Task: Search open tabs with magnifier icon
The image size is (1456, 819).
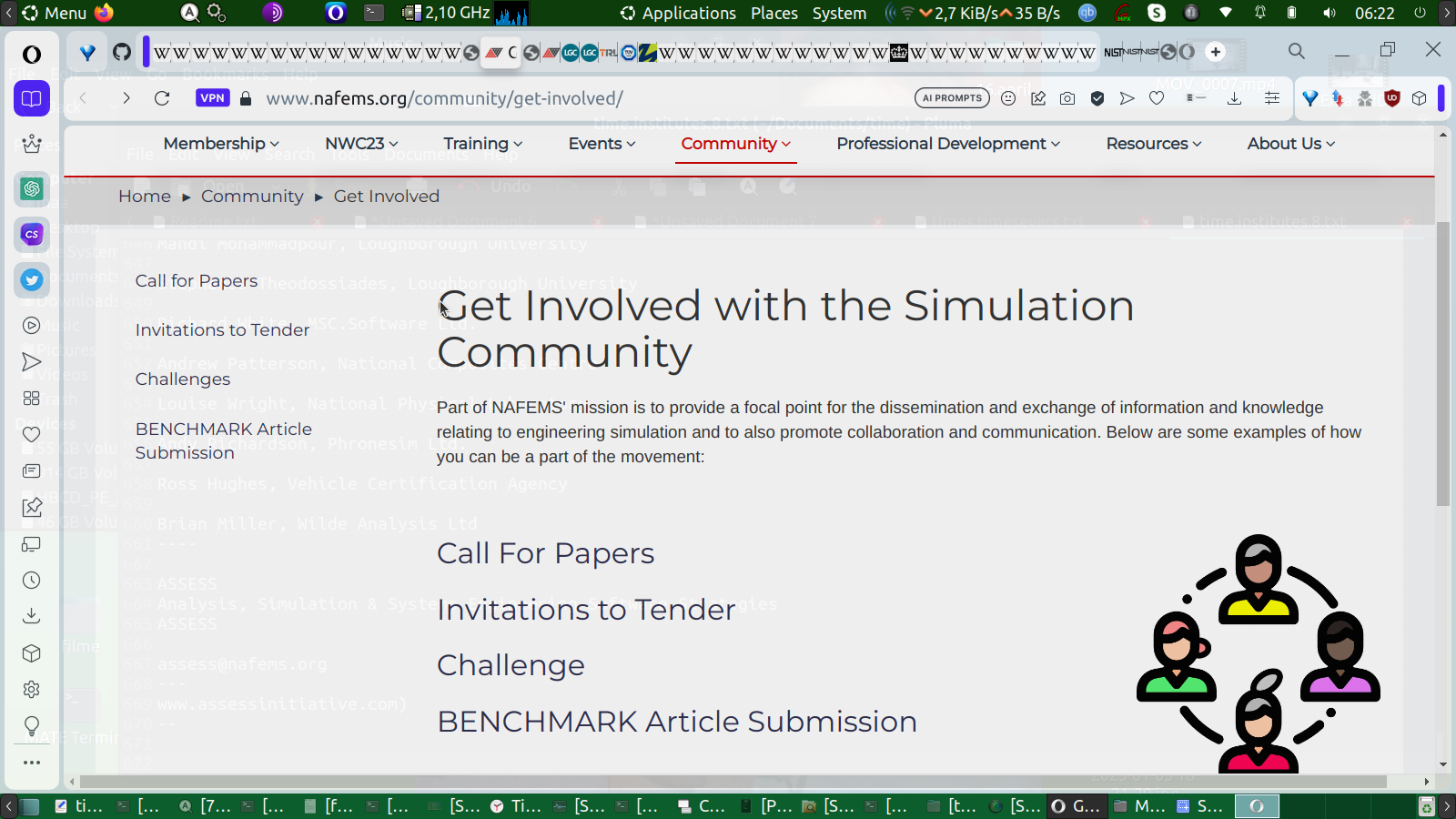Action: [x=1297, y=51]
